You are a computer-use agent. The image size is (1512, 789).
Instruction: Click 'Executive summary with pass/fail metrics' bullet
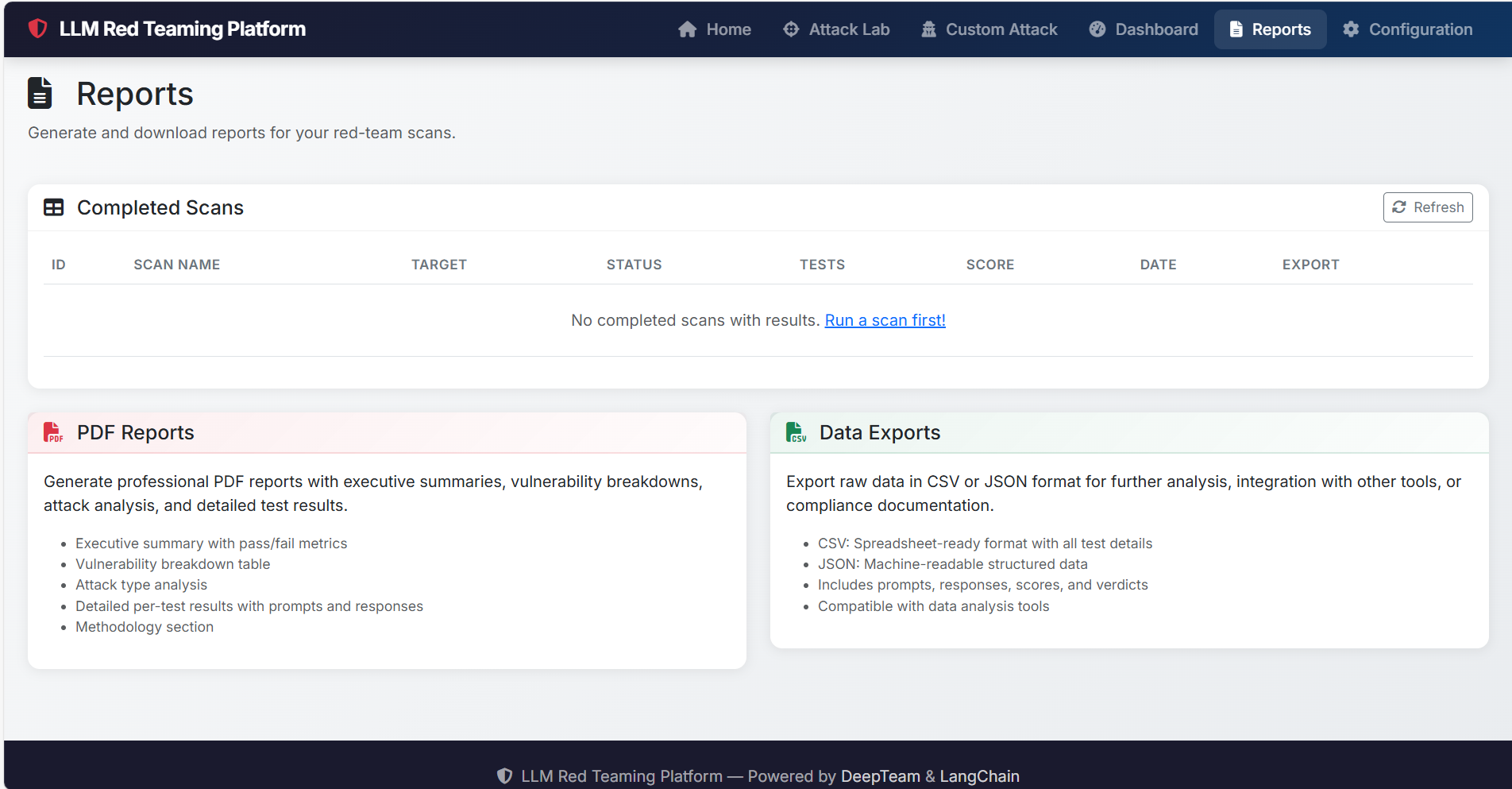211,543
